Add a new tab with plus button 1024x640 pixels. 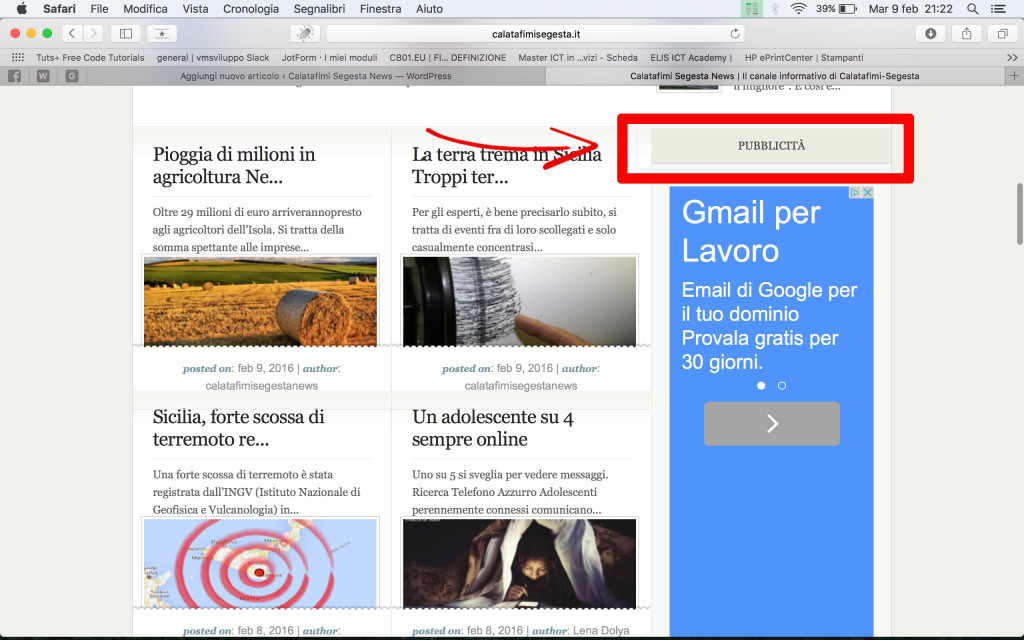tap(1014, 76)
